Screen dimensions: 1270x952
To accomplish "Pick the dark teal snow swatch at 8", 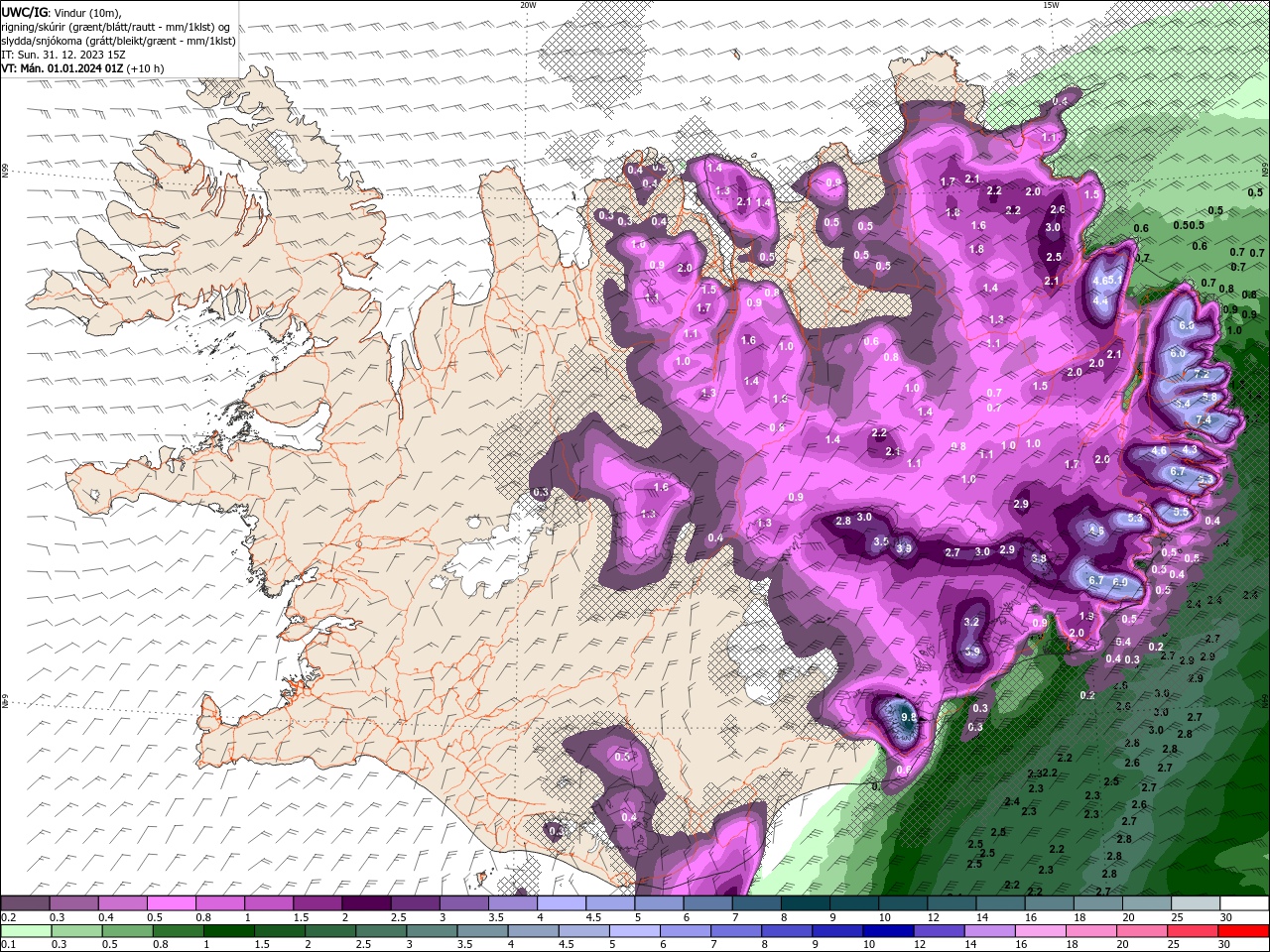I will [x=806, y=903].
